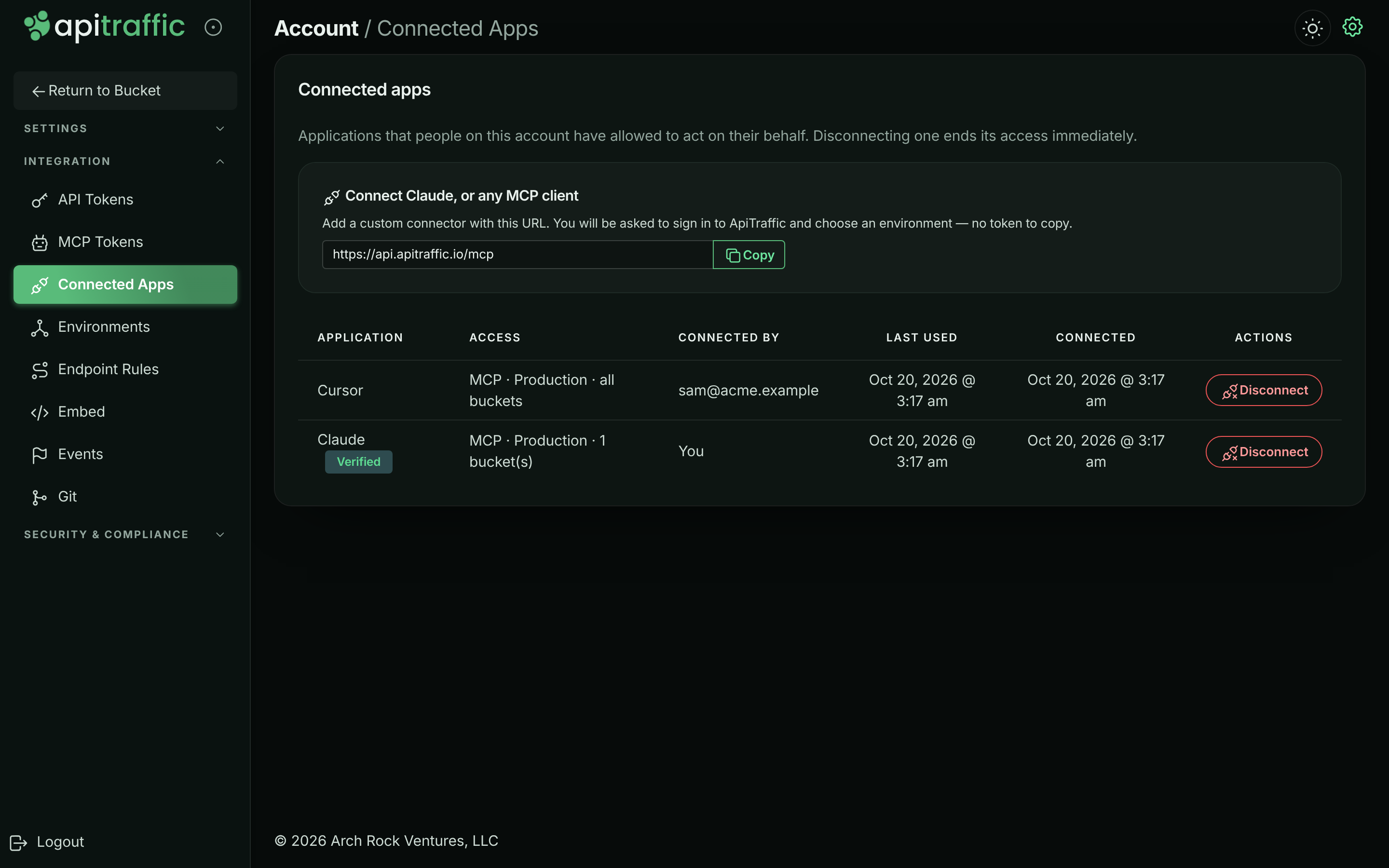Click the Last Used column header
Viewport: 1389px width, 868px height.
[x=922, y=338]
